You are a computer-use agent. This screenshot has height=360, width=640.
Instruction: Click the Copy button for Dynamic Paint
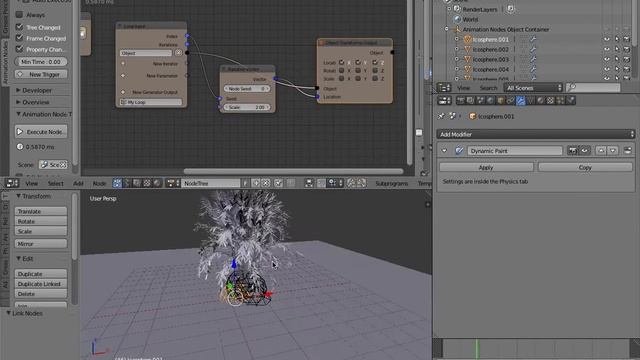585,167
